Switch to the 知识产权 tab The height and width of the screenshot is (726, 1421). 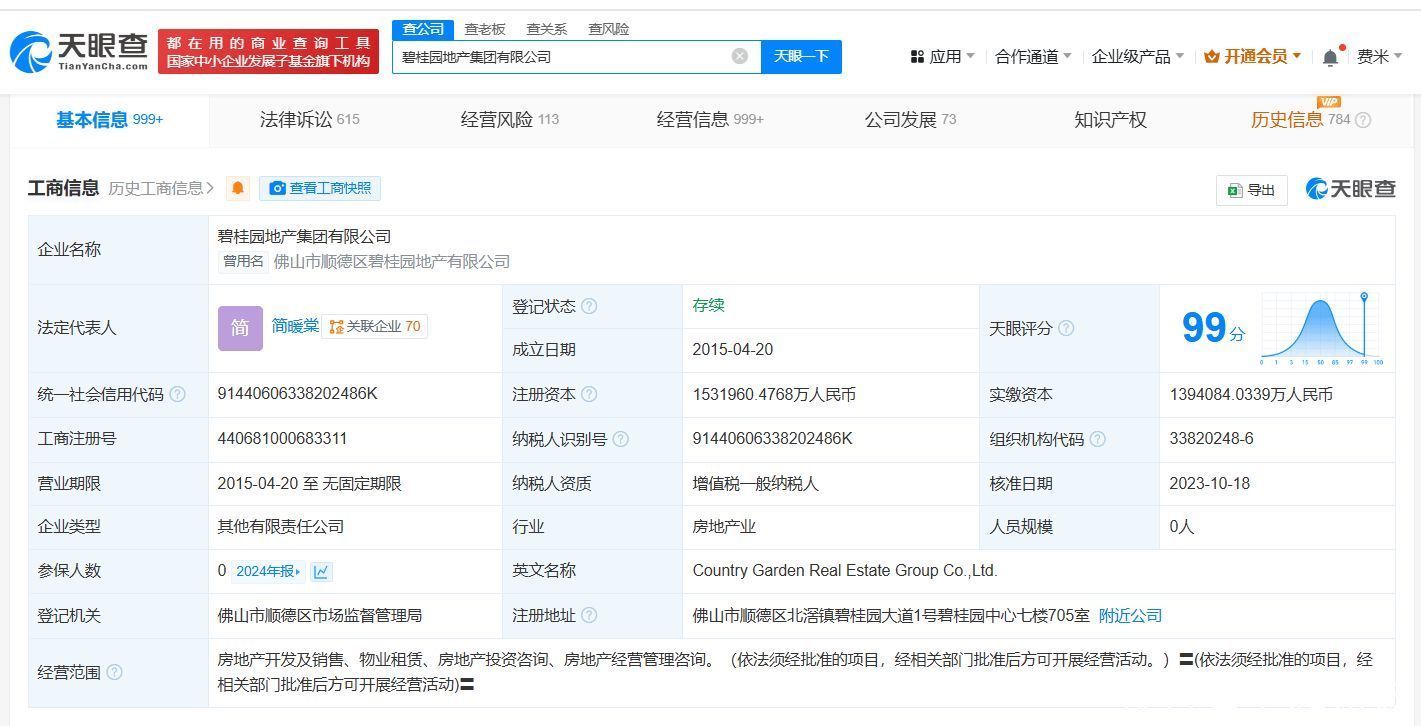coord(1110,120)
